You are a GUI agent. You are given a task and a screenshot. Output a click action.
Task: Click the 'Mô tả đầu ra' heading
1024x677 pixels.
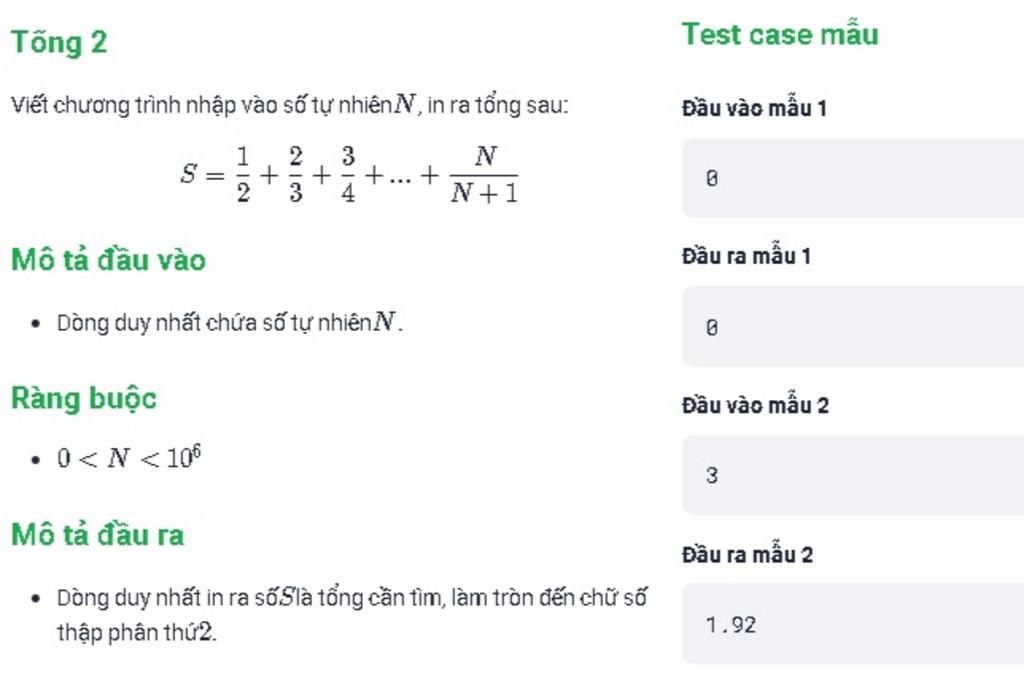coord(98,535)
